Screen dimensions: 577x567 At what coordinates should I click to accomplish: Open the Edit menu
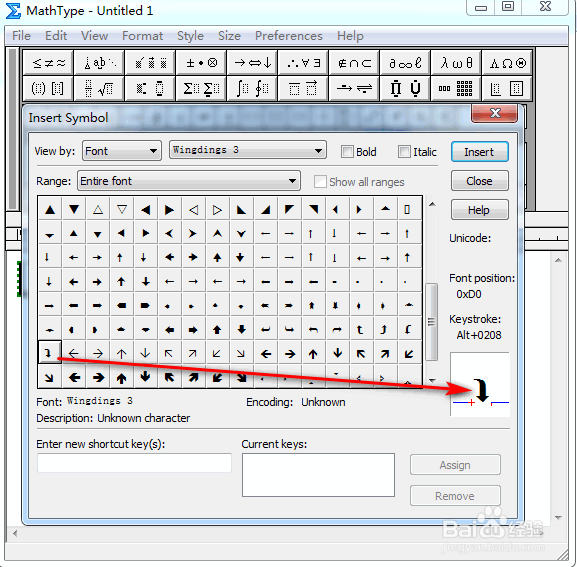click(x=56, y=36)
